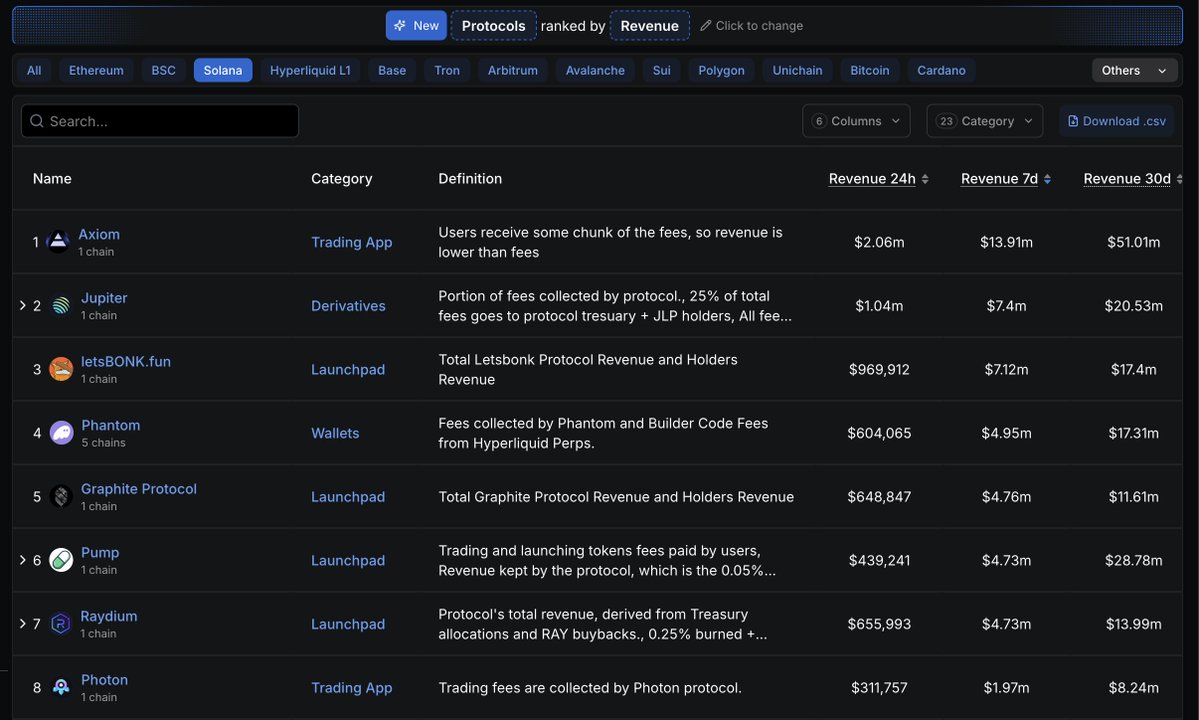Select the Tron chain tab
The width and height of the screenshot is (1199, 720).
pos(447,70)
